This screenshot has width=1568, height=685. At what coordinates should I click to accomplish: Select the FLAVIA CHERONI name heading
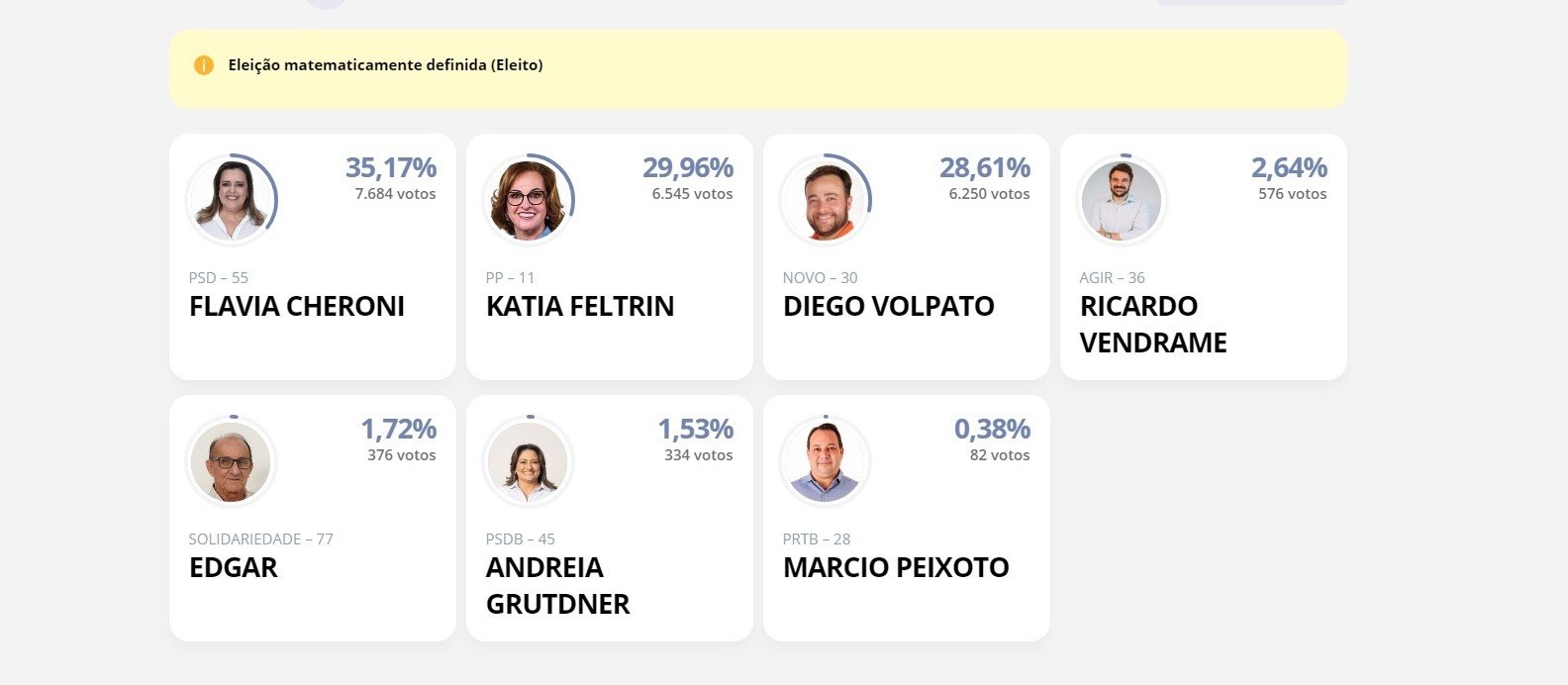[297, 306]
